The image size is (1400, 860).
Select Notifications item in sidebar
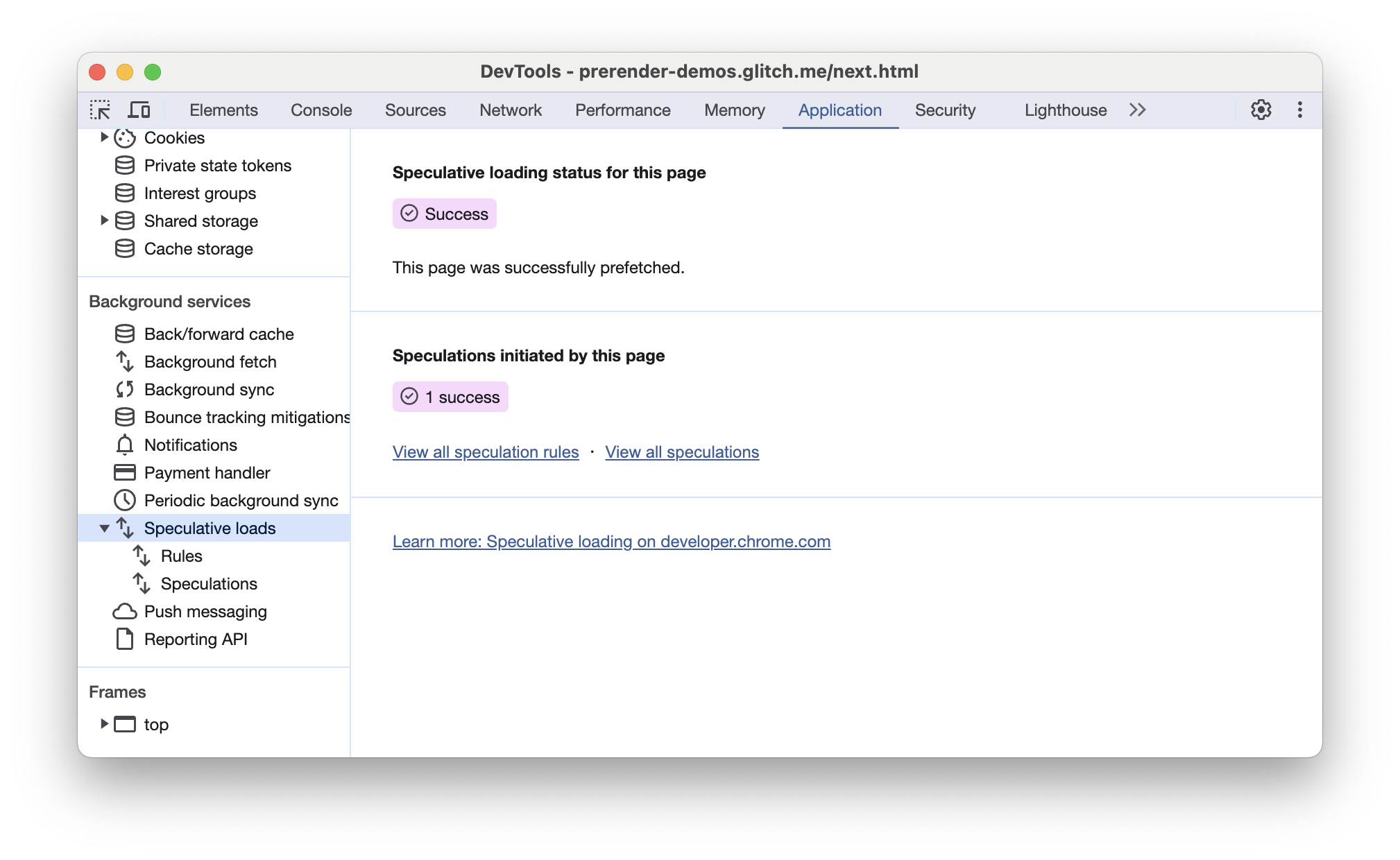click(x=190, y=445)
